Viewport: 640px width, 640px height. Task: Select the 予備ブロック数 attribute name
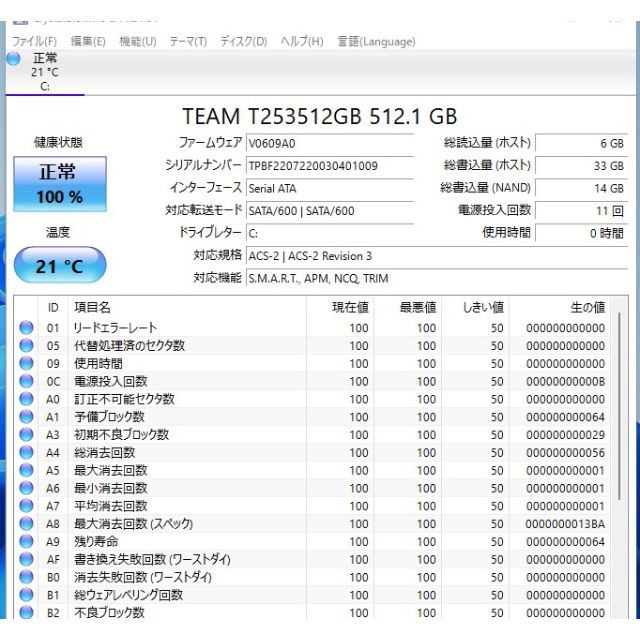point(109,417)
